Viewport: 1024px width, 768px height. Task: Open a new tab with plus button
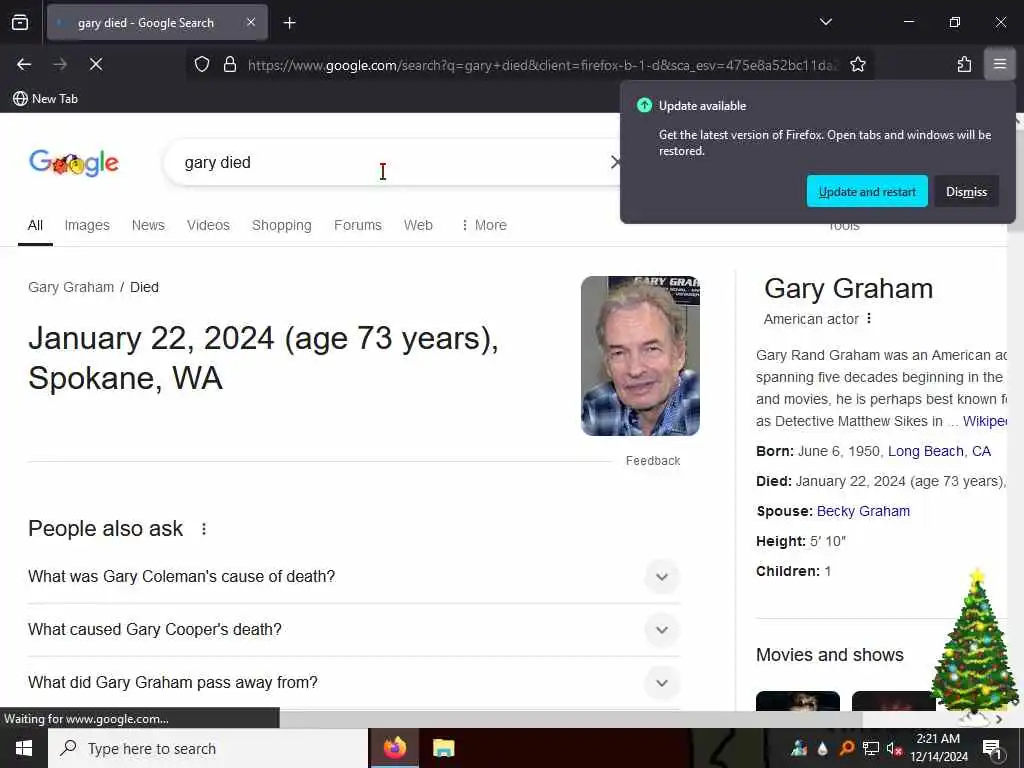[x=289, y=23]
